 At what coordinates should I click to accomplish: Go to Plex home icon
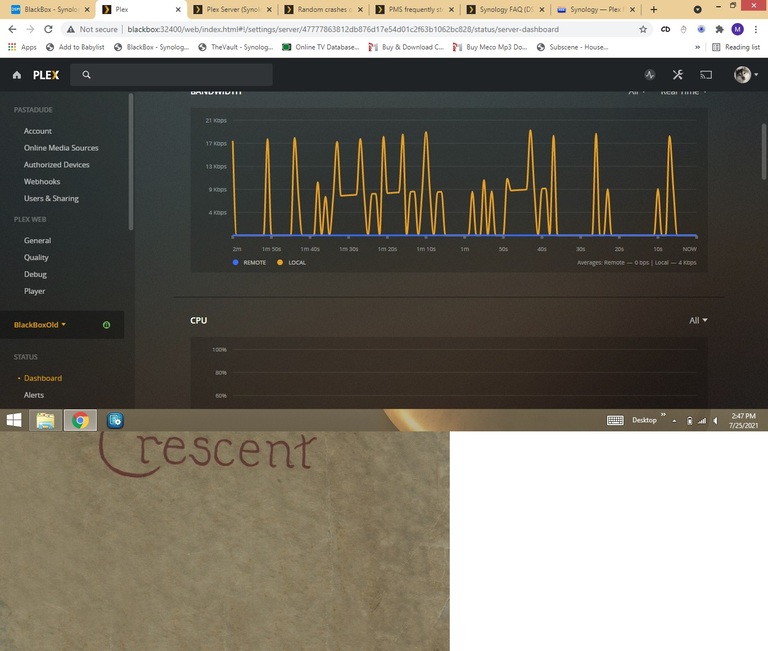point(17,75)
